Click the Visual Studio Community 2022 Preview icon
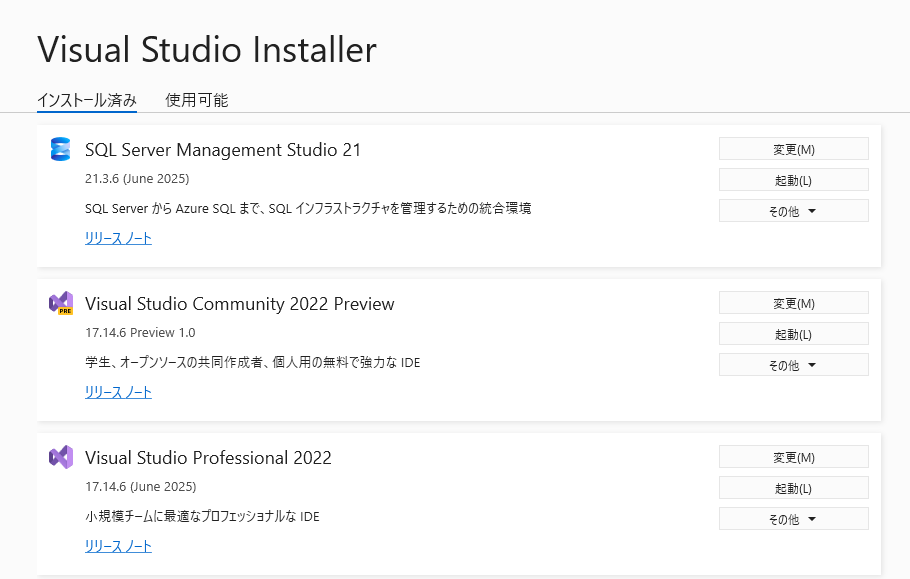 pos(61,303)
